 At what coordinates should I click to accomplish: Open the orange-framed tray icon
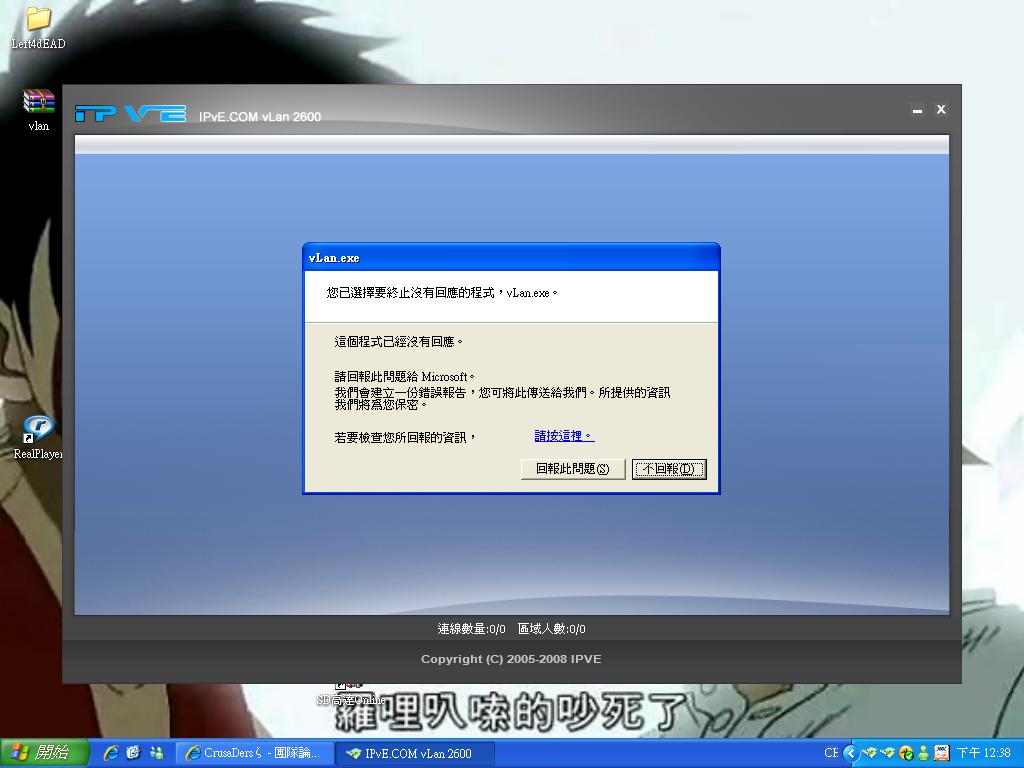tap(941, 753)
